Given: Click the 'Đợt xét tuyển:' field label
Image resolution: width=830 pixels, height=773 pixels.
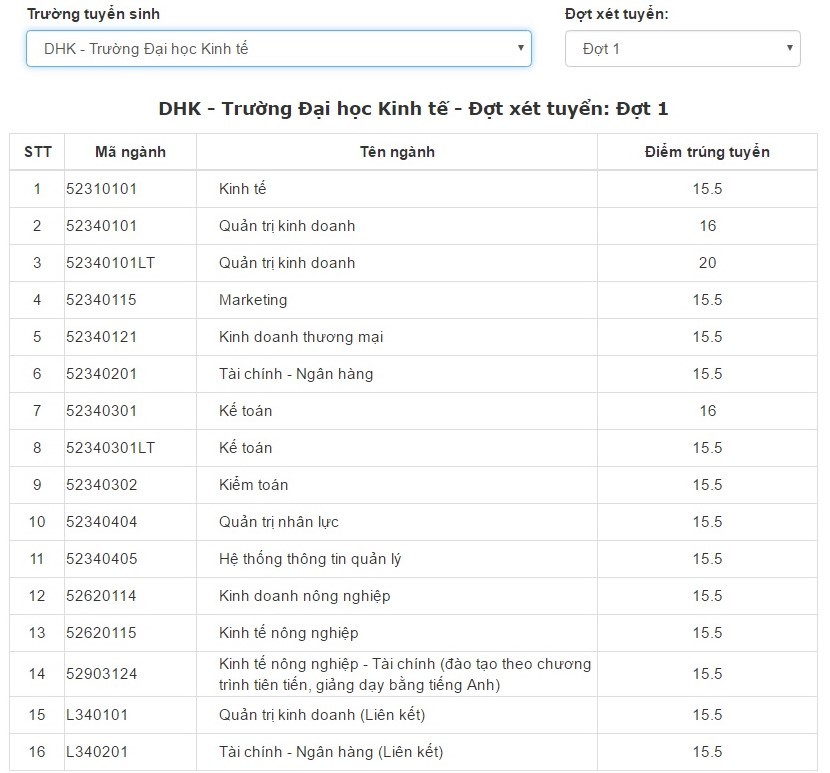Looking at the screenshot, I should 616,14.
